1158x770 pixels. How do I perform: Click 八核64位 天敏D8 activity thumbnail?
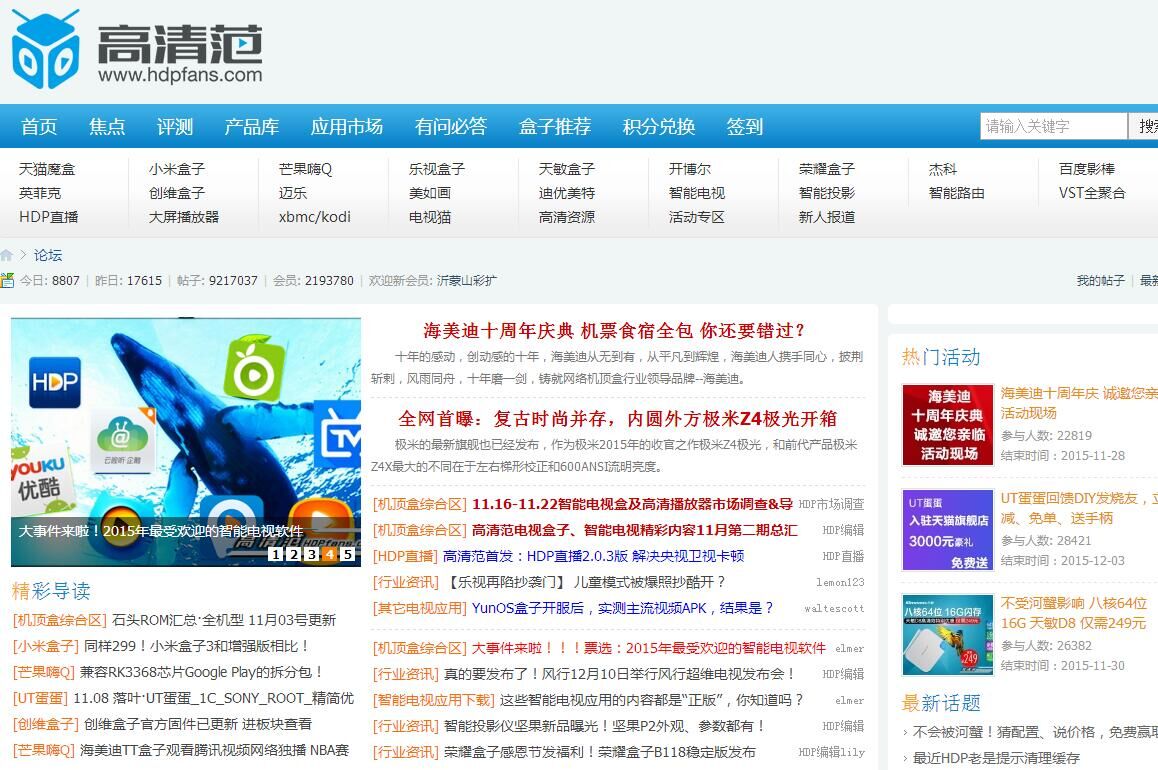948,635
